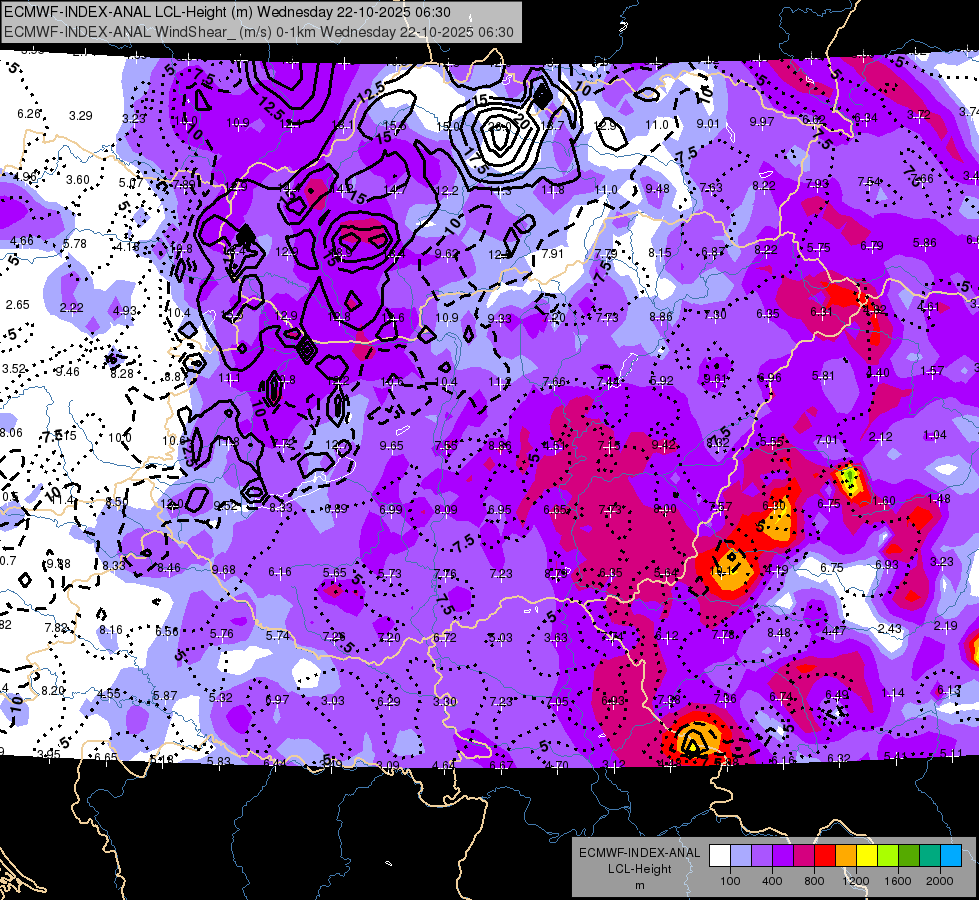Click the legend title ECMWF-INDEX-ANAL
Viewport: 979px width, 900px height.
[639, 853]
